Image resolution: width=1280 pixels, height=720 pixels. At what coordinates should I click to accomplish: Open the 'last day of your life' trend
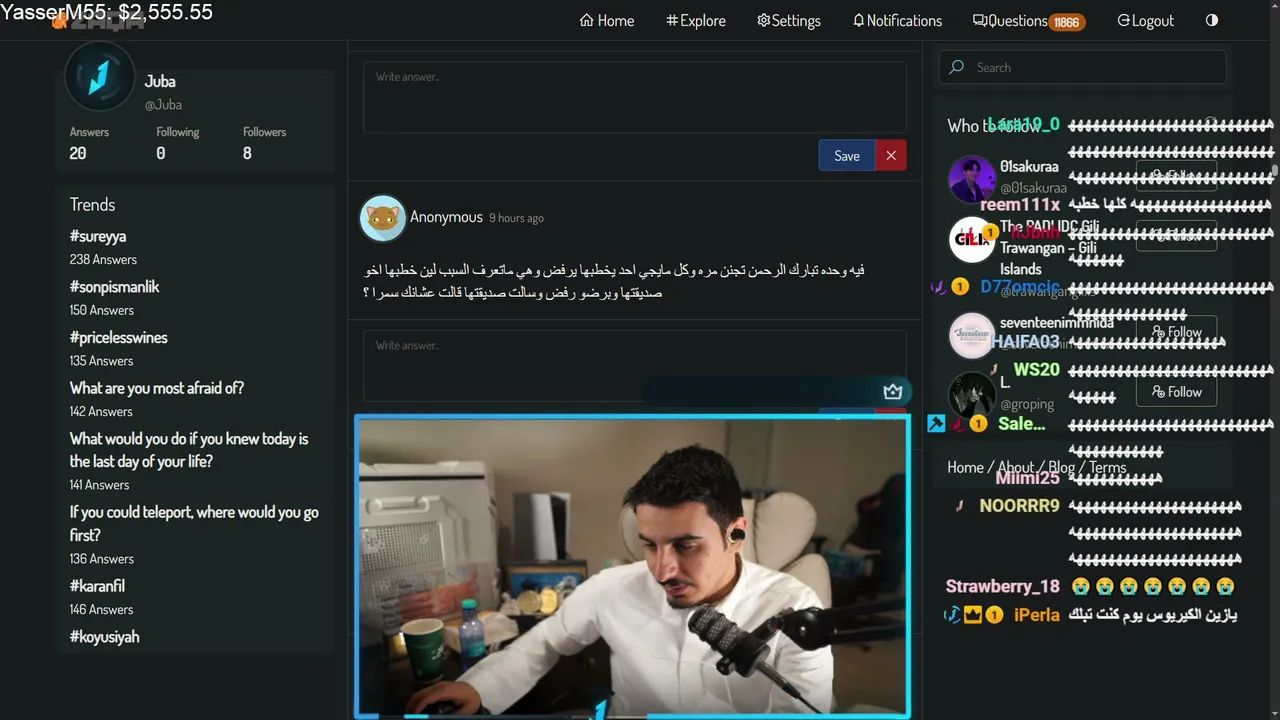(189, 450)
